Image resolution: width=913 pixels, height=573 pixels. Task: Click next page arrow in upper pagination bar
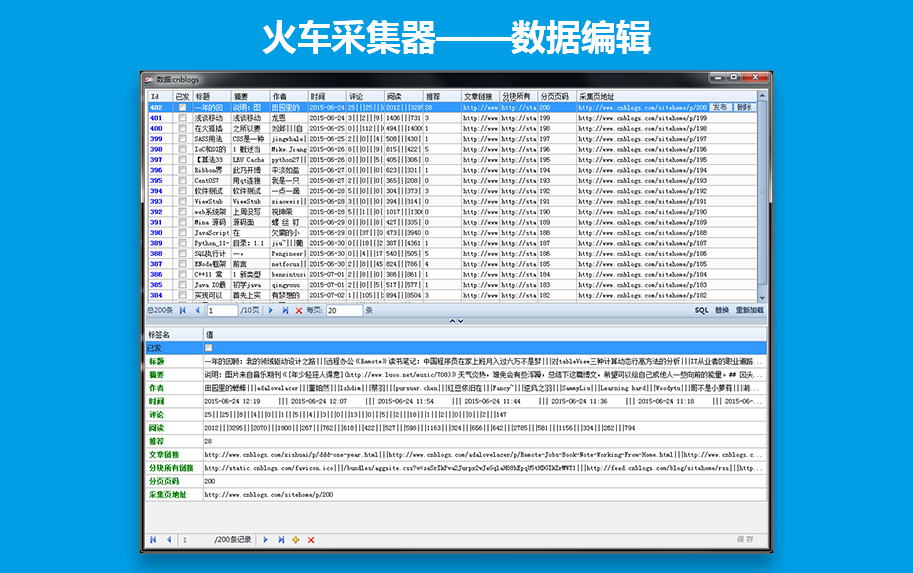click(271, 311)
